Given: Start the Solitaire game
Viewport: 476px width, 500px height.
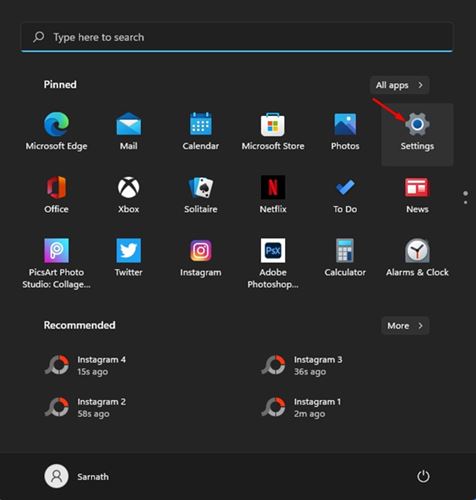Looking at the screenshot, I should coord(201,195).
